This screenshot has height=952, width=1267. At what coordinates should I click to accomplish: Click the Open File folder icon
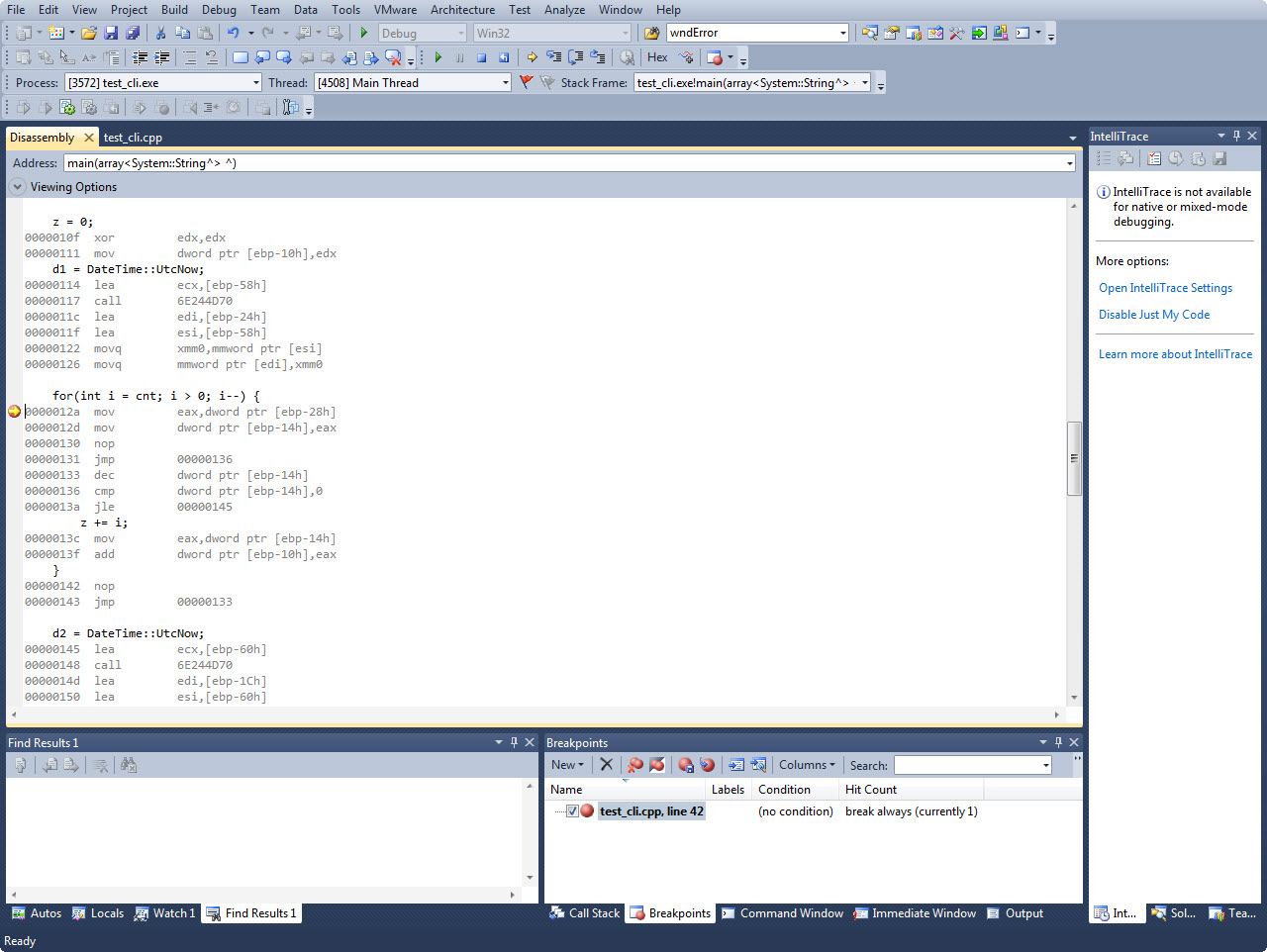coord(89,33)
